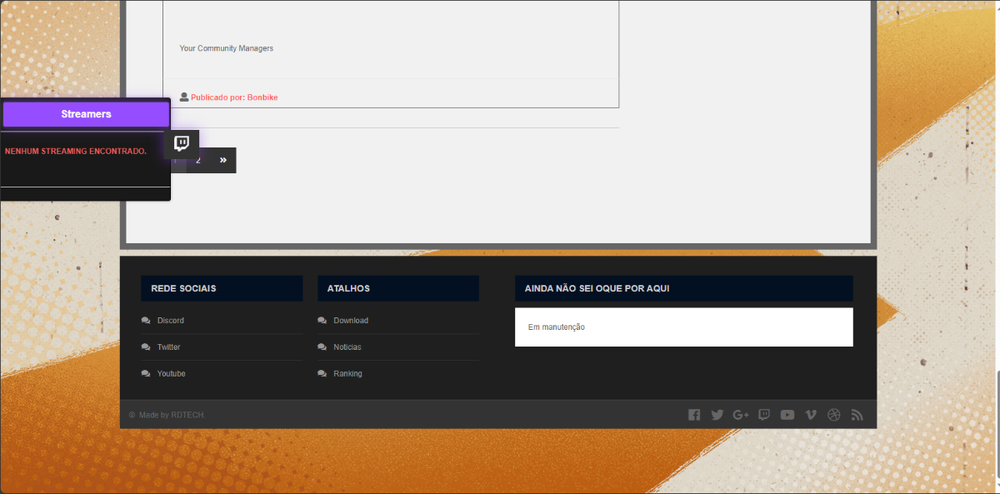The image size is (1000, 494).
Task: Select Noticias under Atalhos
Action: coord(347,347)
